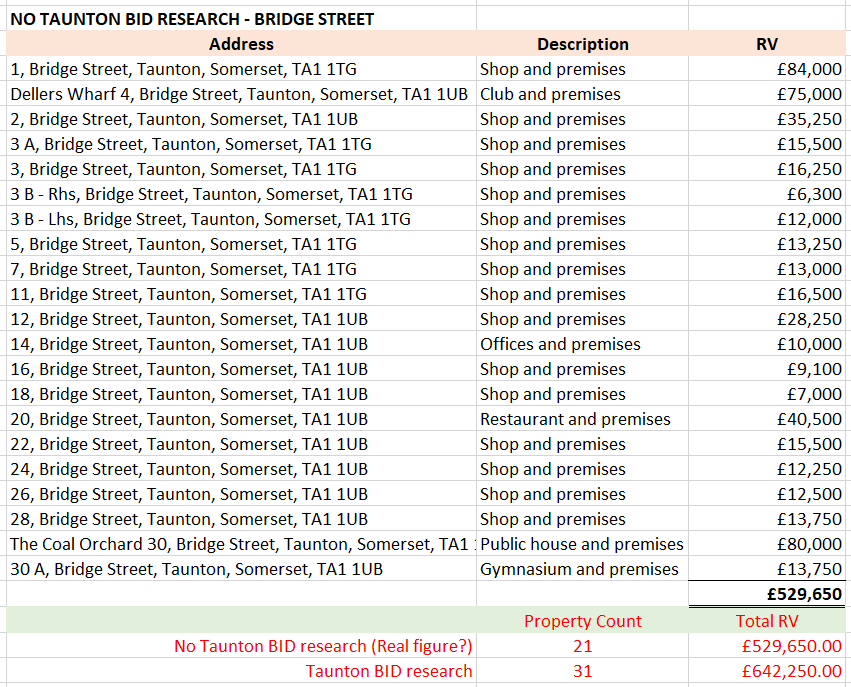Select the '30 A, Bridge Street' address cell
851x687 pixels.
[x=242, y=568]
